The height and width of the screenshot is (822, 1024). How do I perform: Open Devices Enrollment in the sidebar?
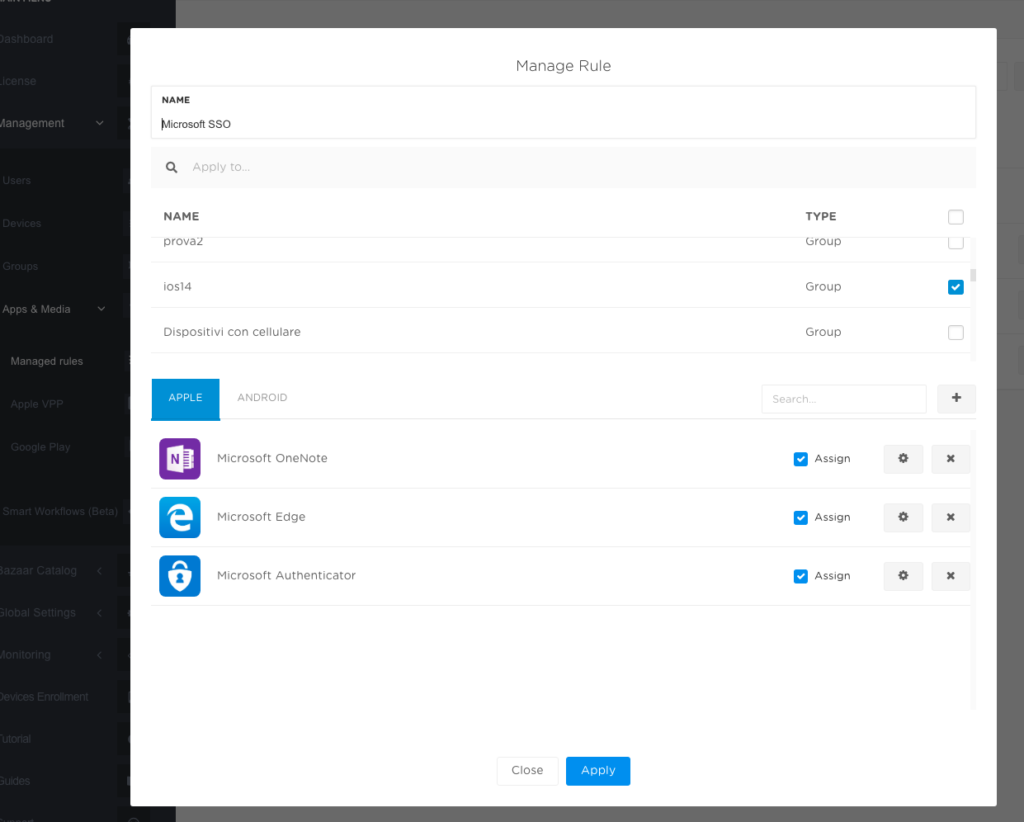pyautogui.click(x=44, y=697)
